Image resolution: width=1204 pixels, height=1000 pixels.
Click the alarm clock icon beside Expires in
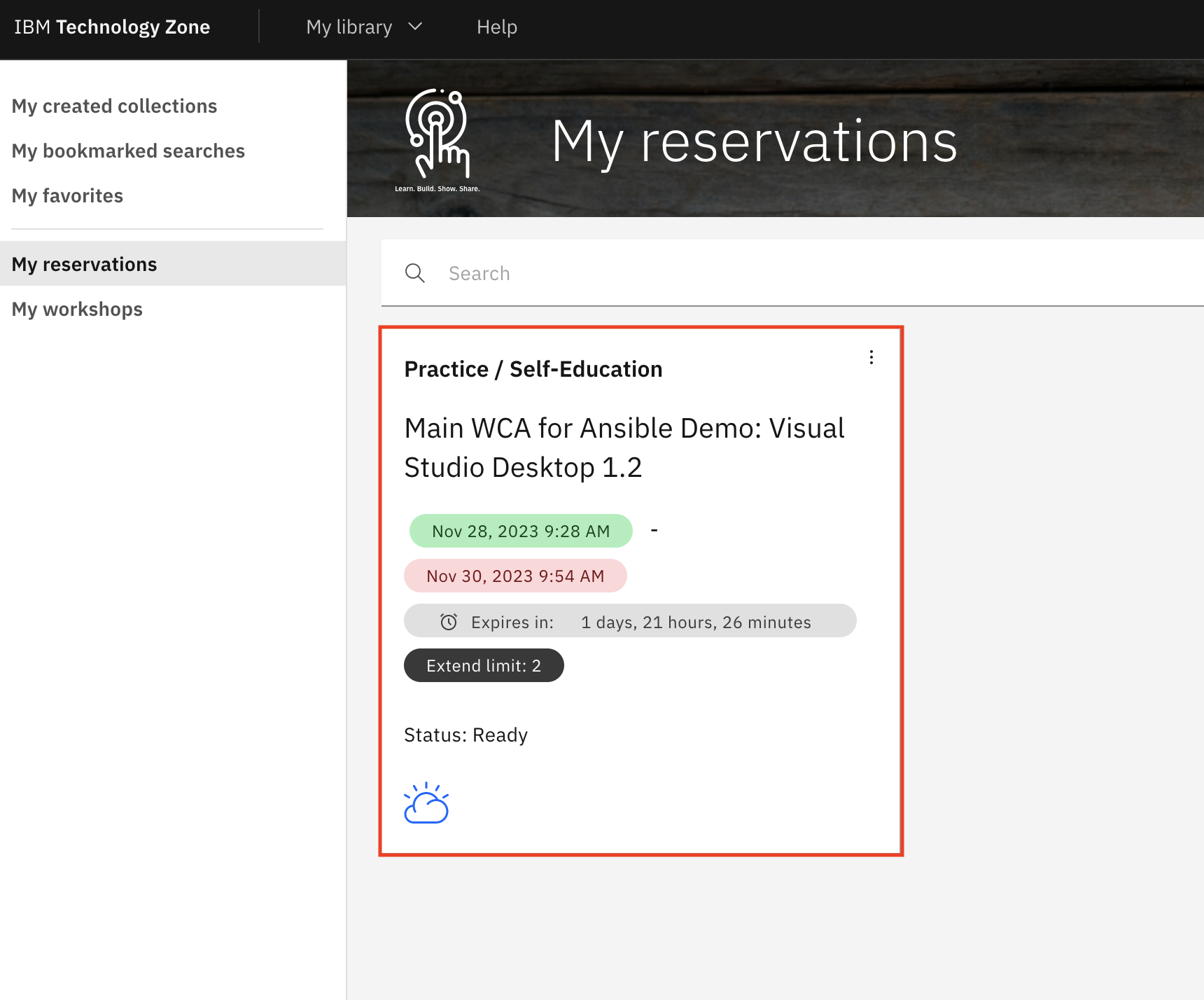(449, 622)
